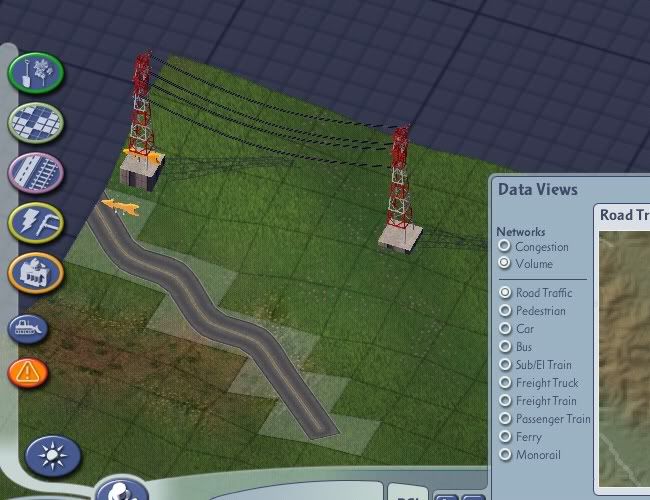Click the Road Traffic map preview
The height and width of the screenshot is (500, 650).
tap(624, 359)
